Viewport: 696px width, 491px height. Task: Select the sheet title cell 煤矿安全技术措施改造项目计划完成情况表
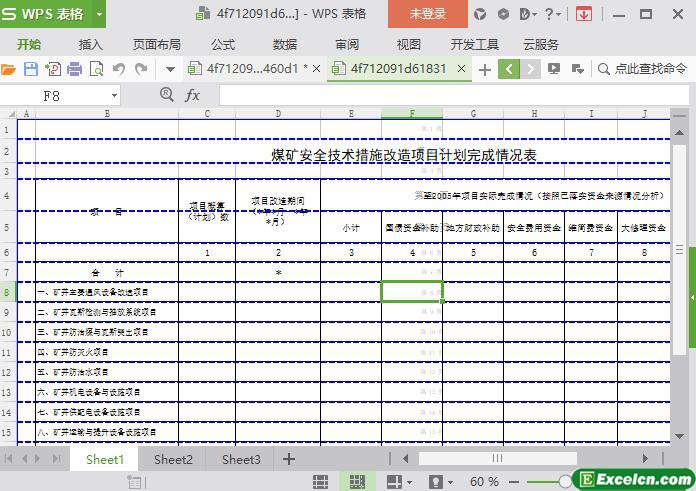coord(403,155)
